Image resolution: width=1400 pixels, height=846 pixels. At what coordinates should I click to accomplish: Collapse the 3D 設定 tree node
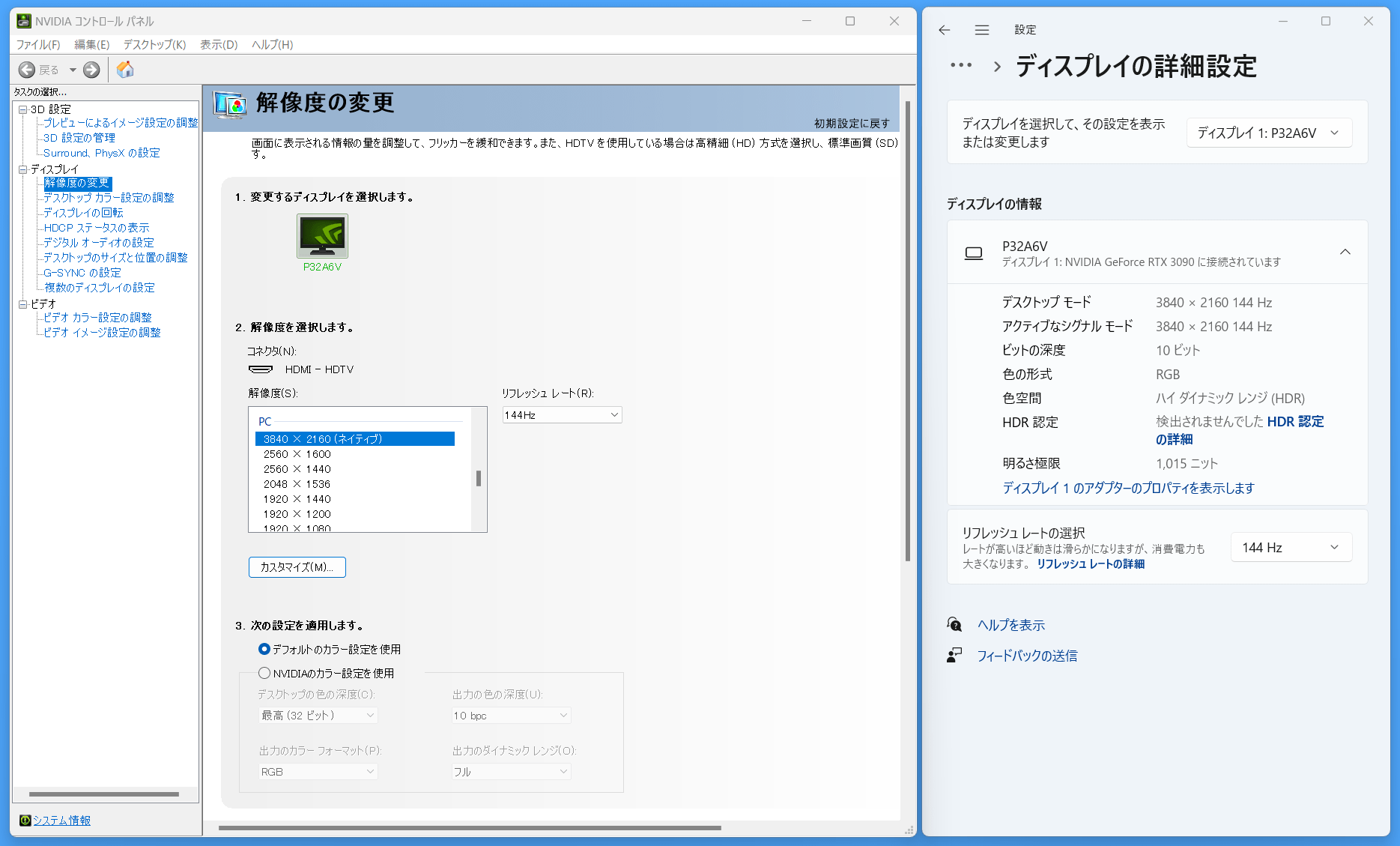tap(23, 109)
